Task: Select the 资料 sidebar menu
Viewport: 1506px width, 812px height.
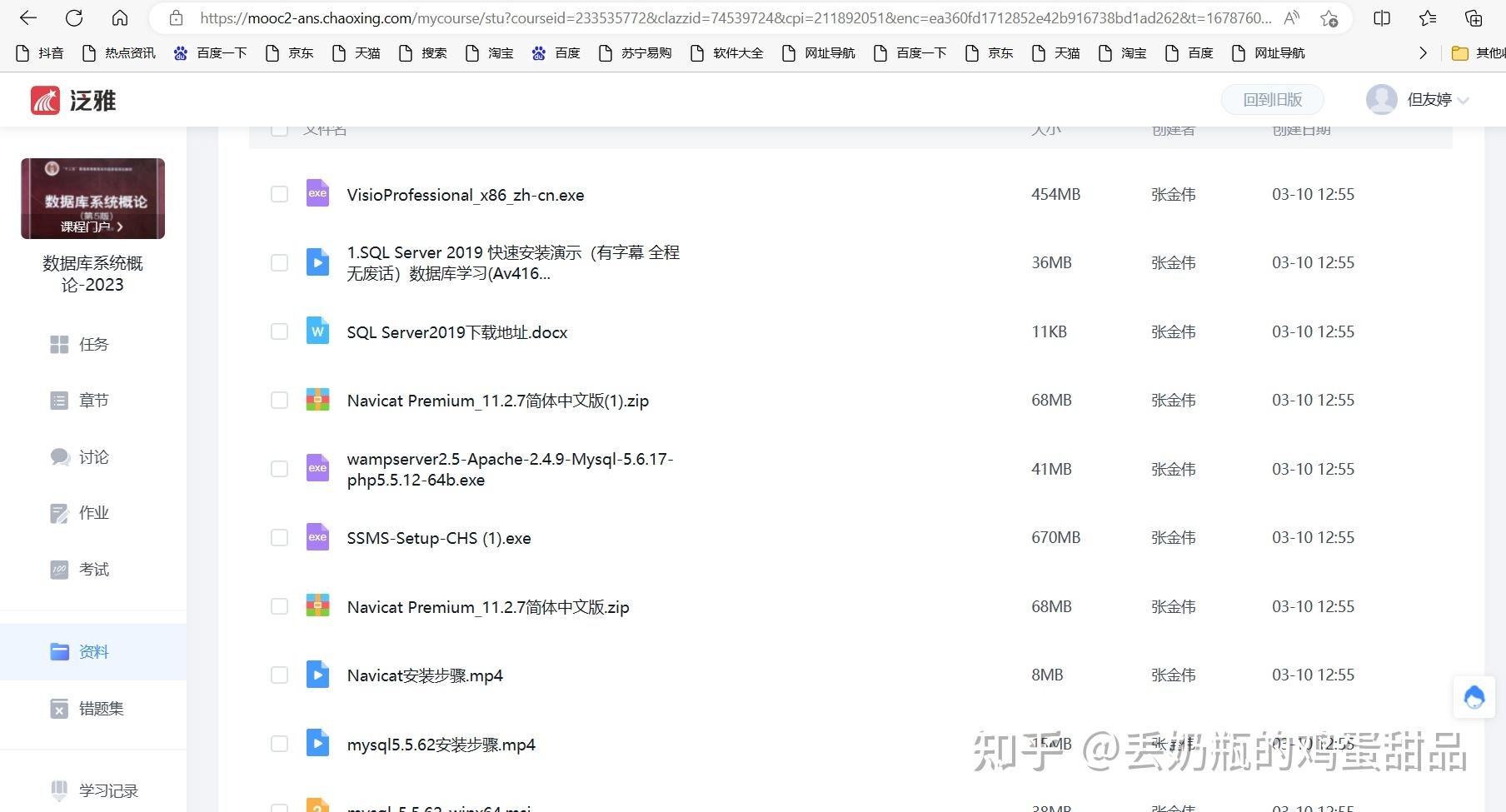Action: [93, 651]
